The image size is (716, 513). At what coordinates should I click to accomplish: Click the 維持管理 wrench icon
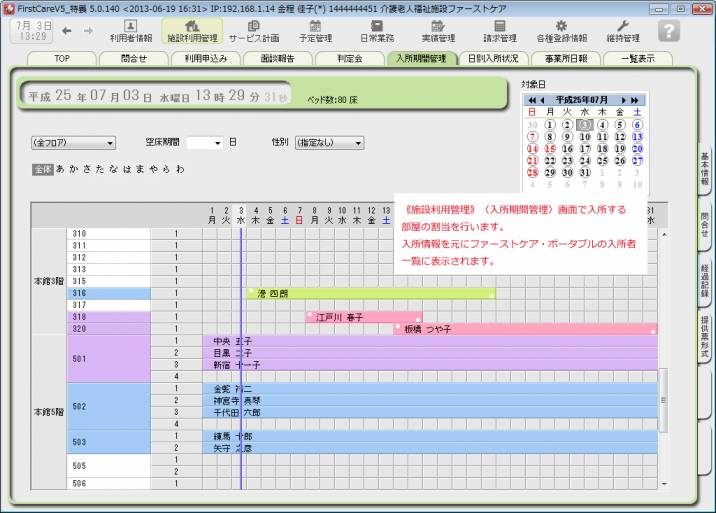coord(623,30)
